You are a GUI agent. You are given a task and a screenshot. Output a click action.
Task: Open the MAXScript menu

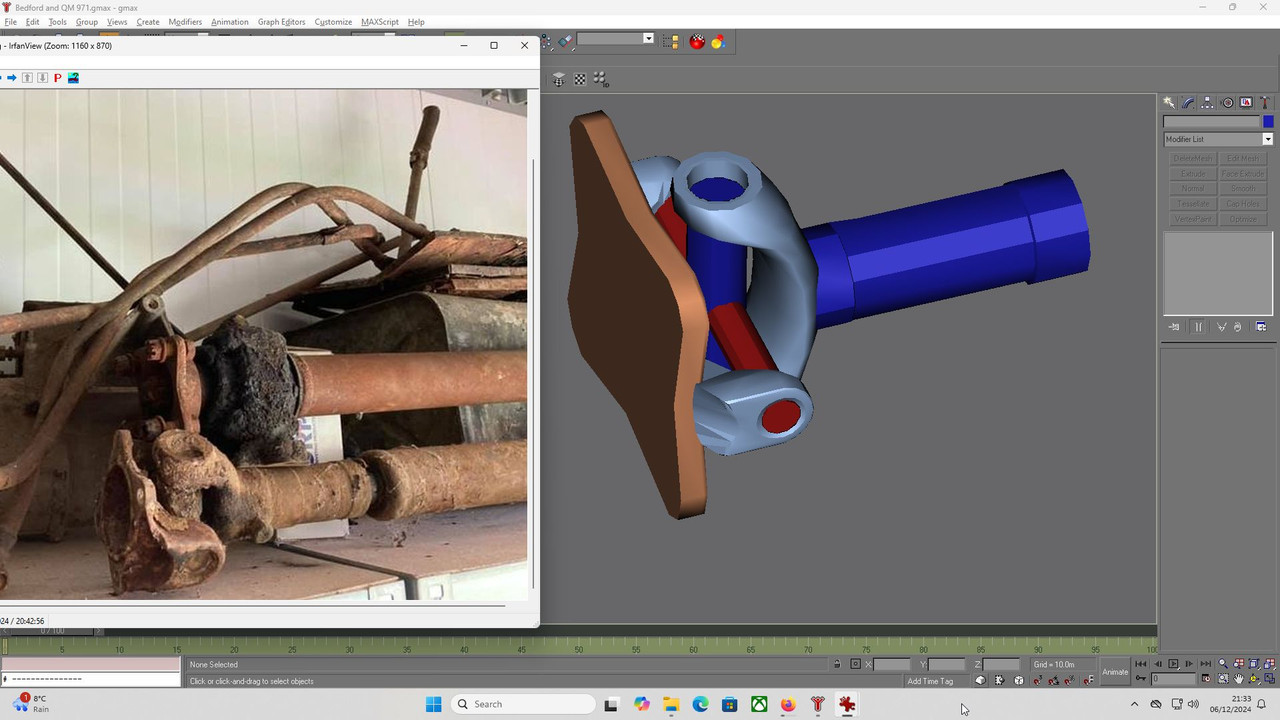[378, 21]
